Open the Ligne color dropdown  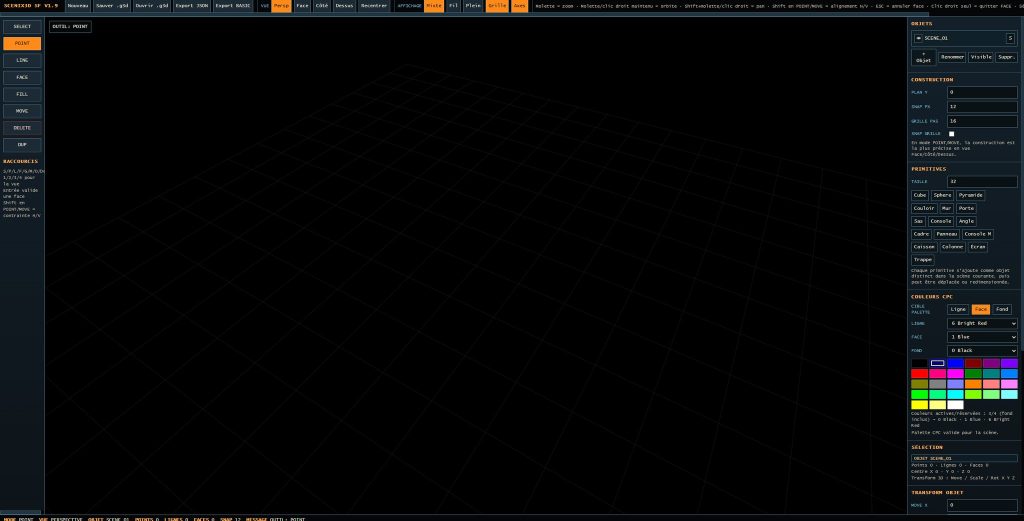[x=982, y=324]
